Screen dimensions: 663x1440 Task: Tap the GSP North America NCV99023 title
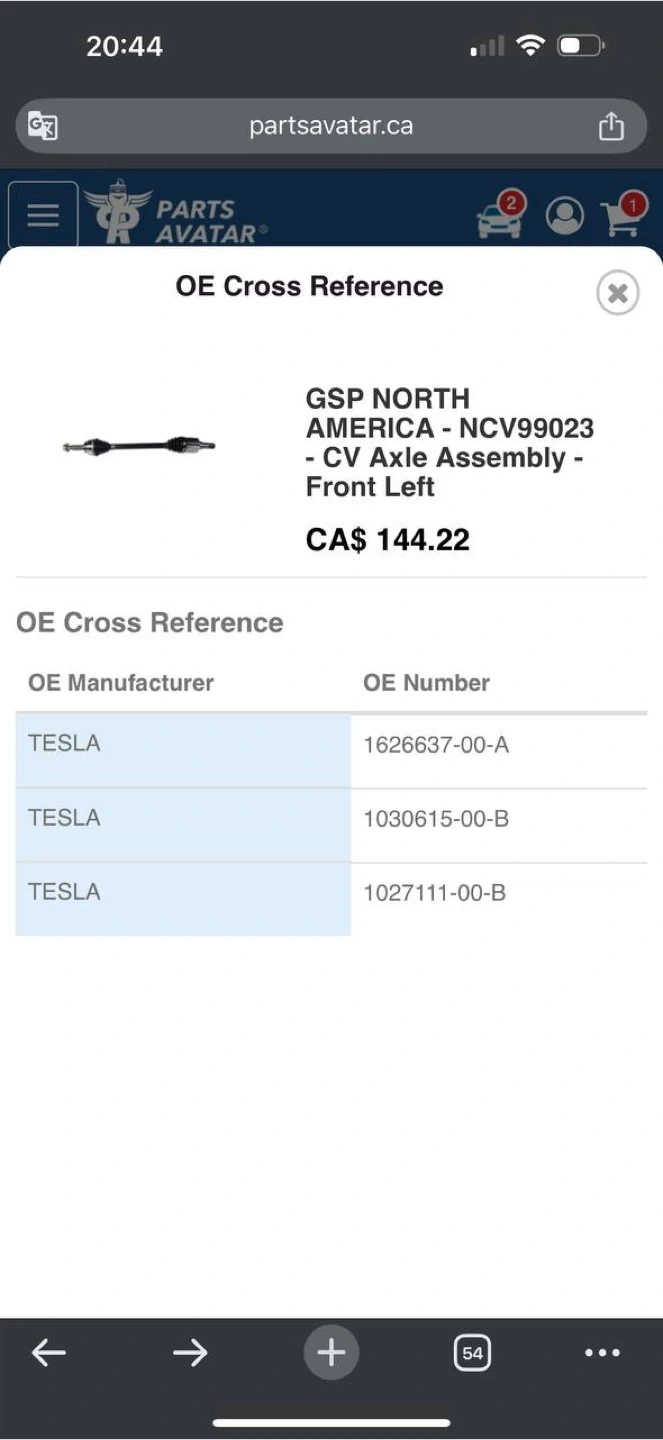pyautogui.click(x=450, y=443)
